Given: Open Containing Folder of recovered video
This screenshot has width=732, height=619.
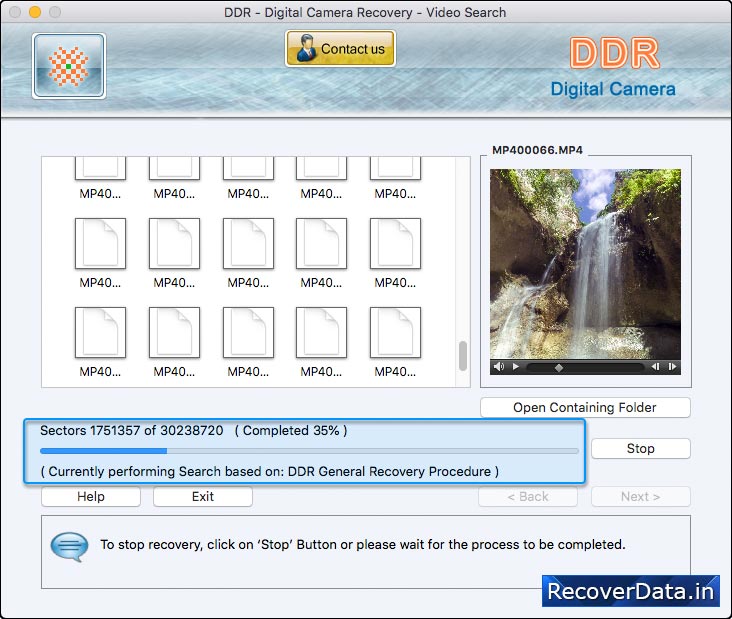Looking at the screenshot, I should click(585, 408).
